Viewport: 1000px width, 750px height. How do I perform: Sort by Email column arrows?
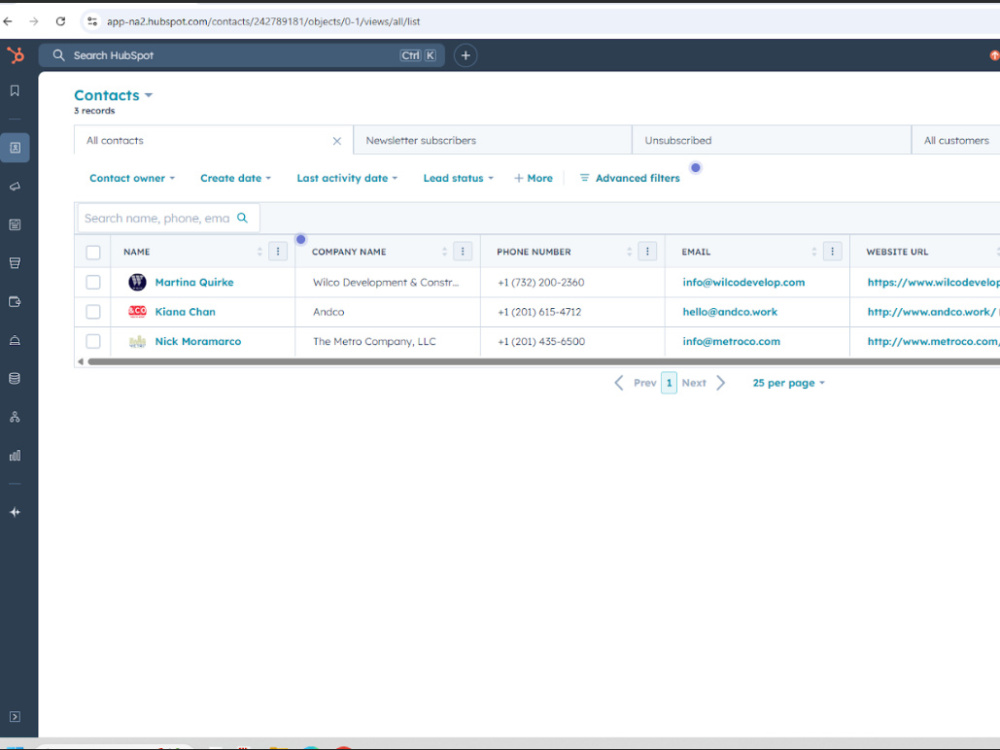coord(814,251)
